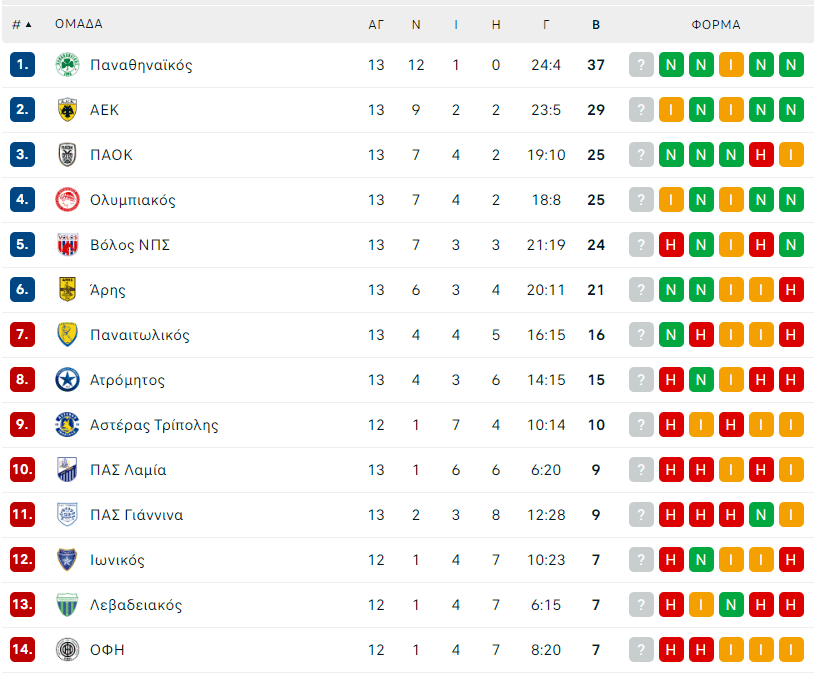Click Παναθηναϊκός's gray upcoming-match question mark
814x675 pixels.
pyautogui.click(x=641, y=65)
